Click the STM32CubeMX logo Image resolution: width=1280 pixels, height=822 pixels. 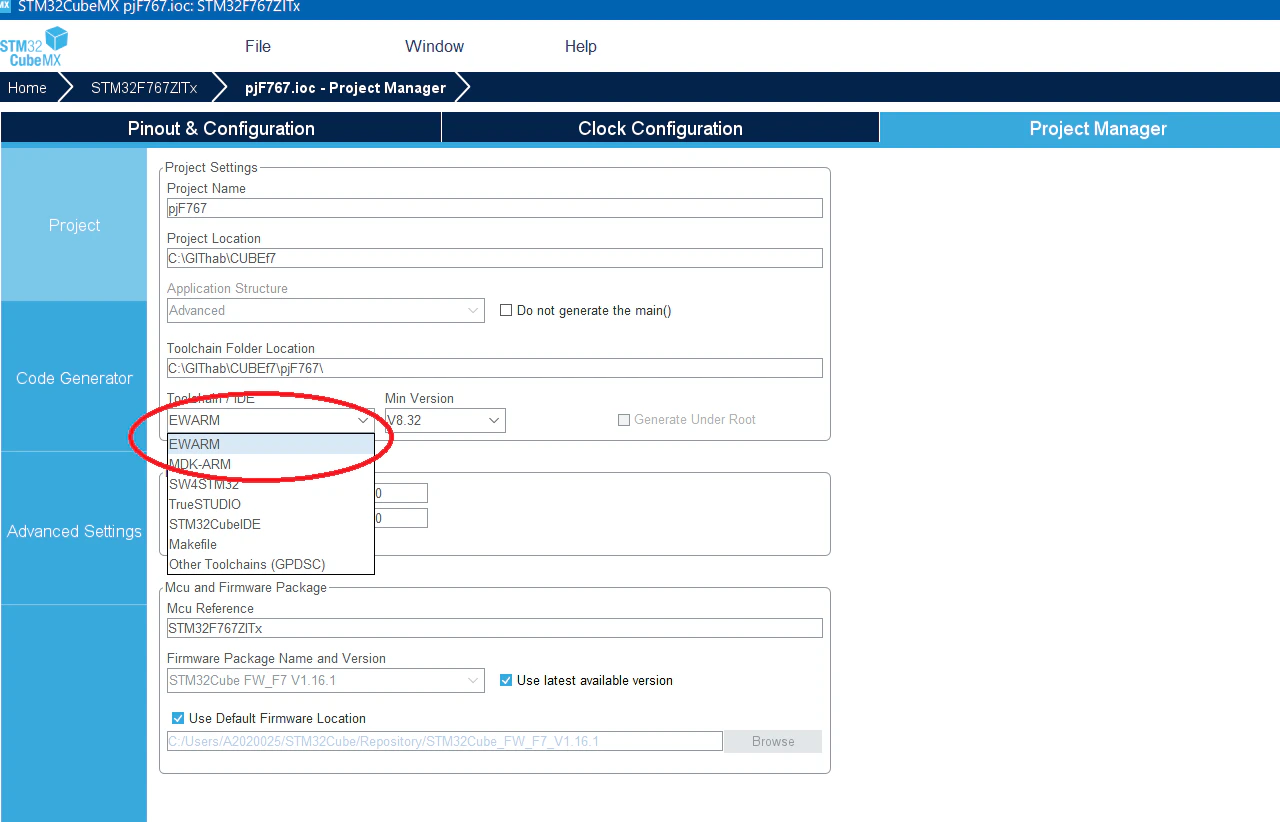point(34,47)
